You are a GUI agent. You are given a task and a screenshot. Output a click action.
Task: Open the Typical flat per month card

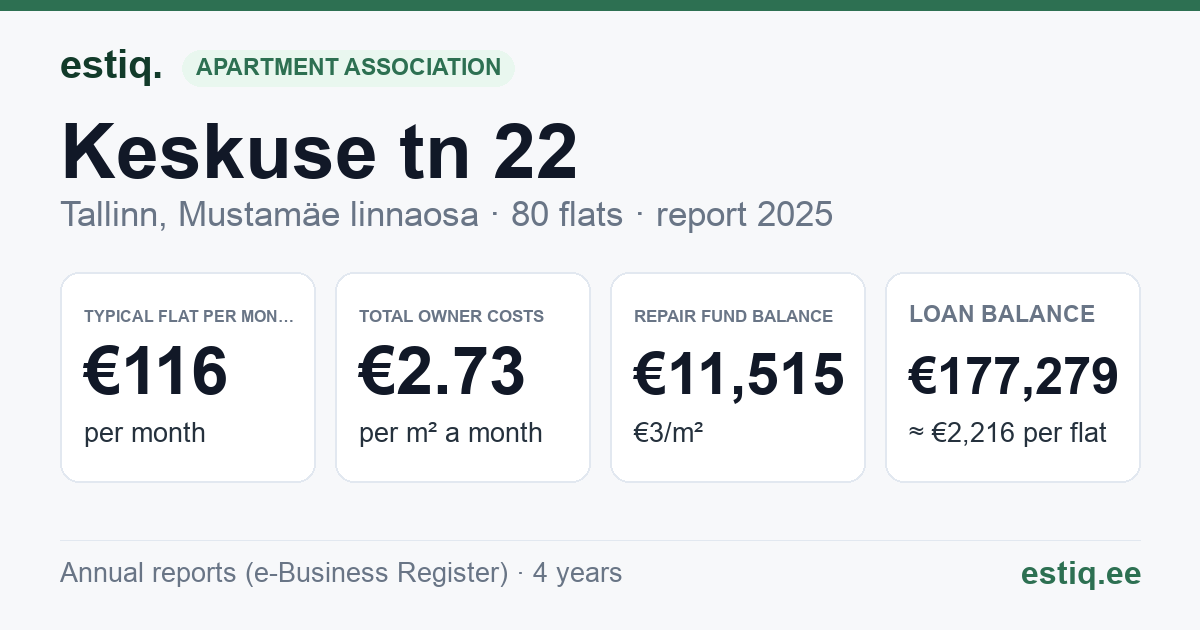[188, 377]
